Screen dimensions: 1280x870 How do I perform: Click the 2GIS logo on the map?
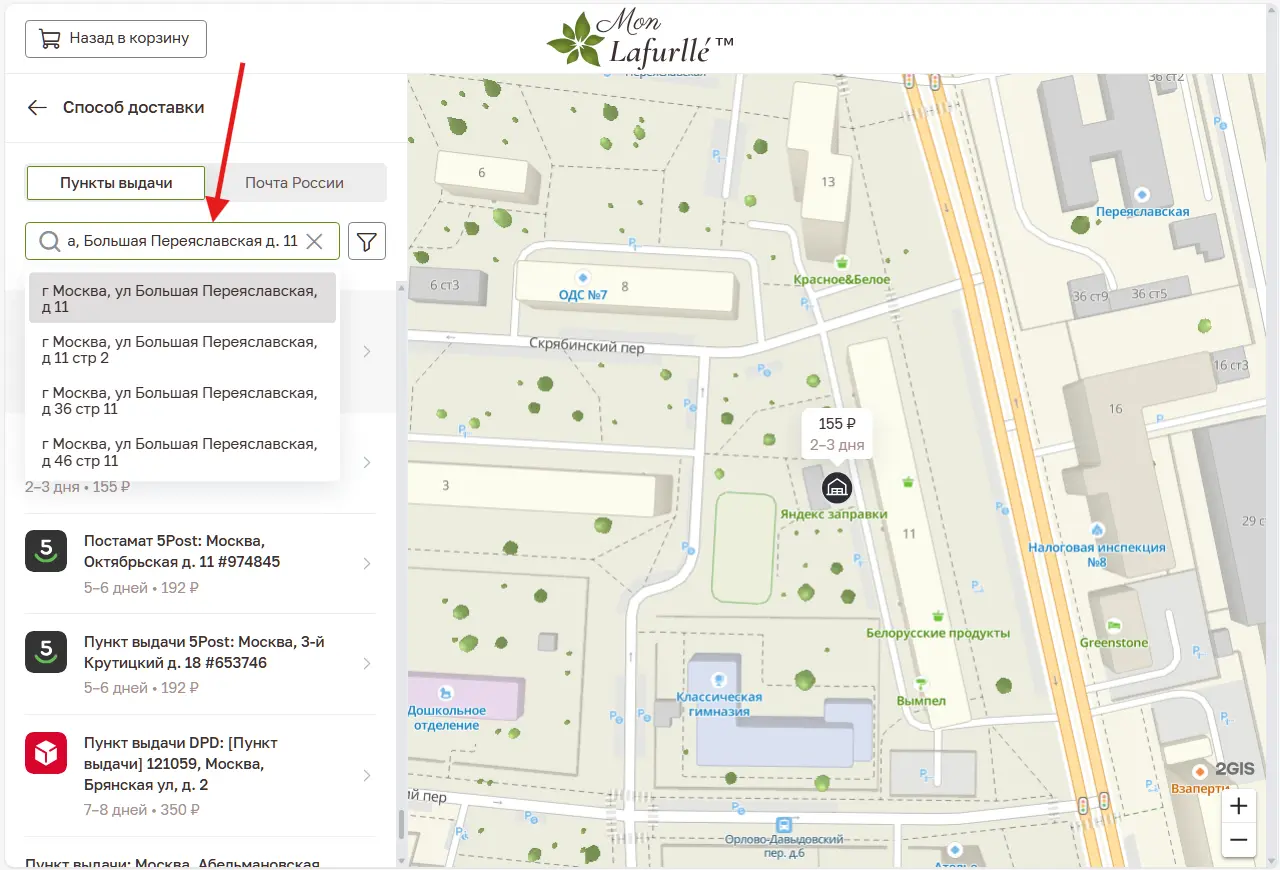click(1235, 770)
